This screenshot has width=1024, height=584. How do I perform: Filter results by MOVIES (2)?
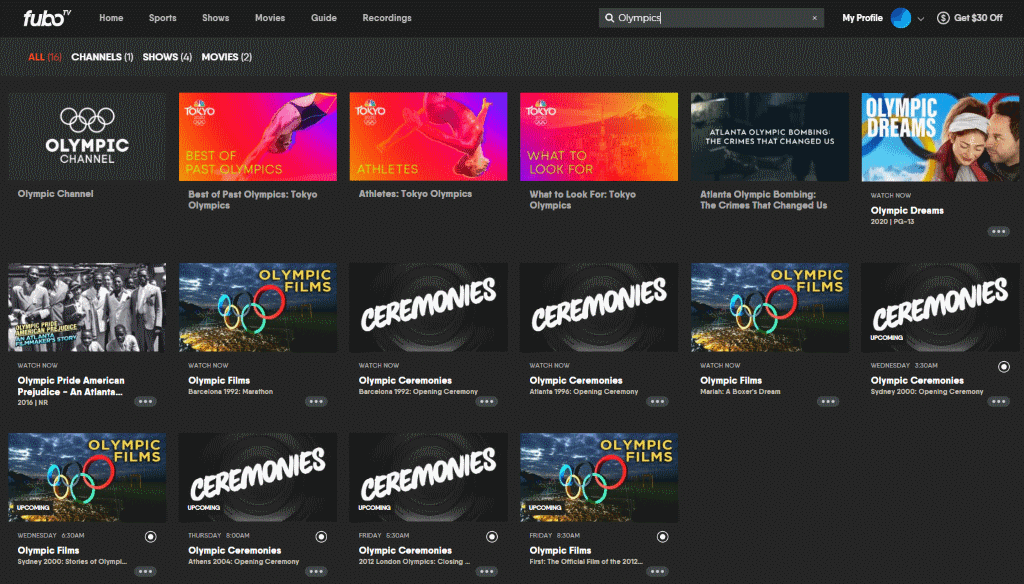point(227,57)
